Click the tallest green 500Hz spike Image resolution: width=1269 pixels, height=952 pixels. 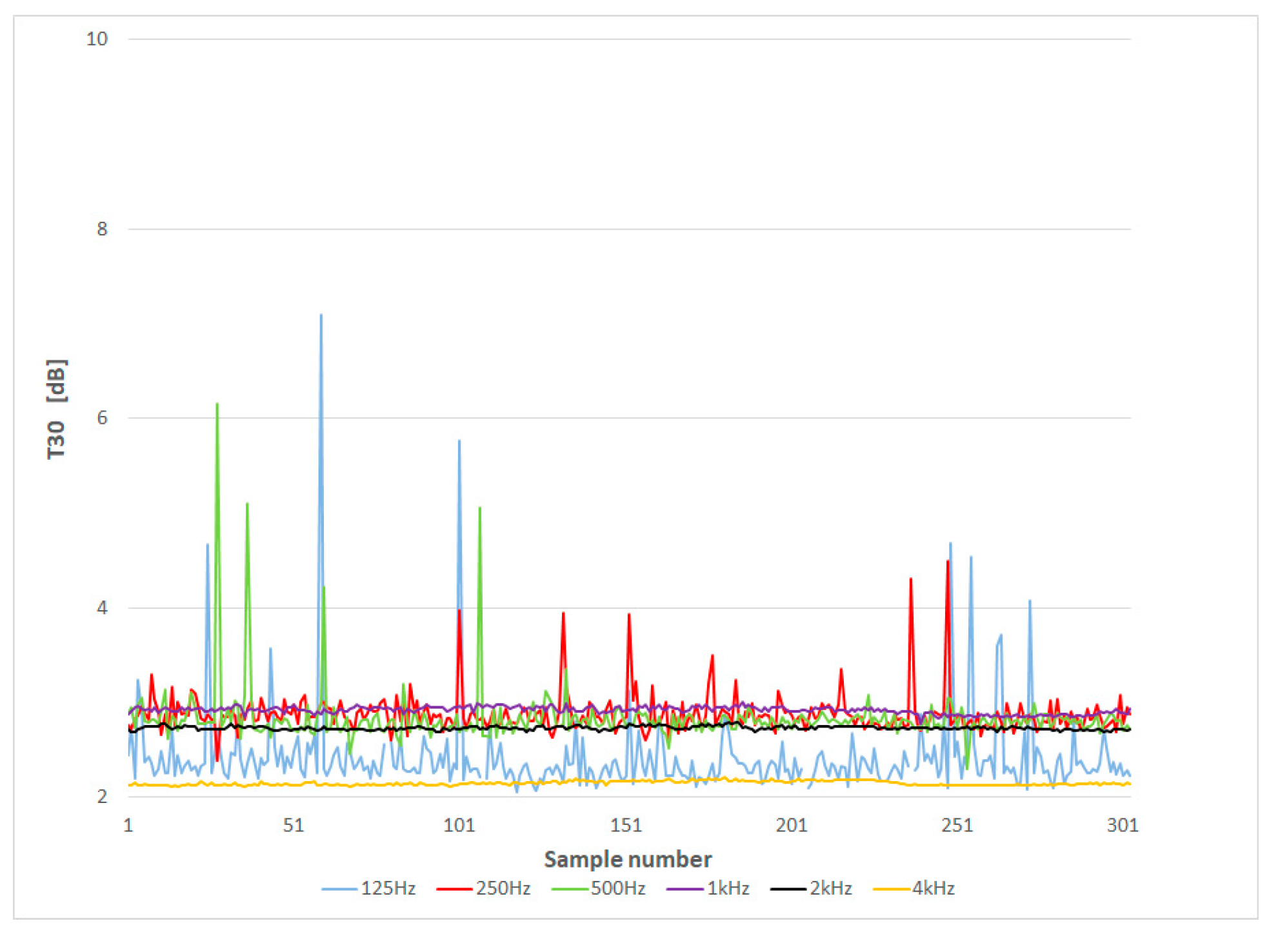coord(217,406)
